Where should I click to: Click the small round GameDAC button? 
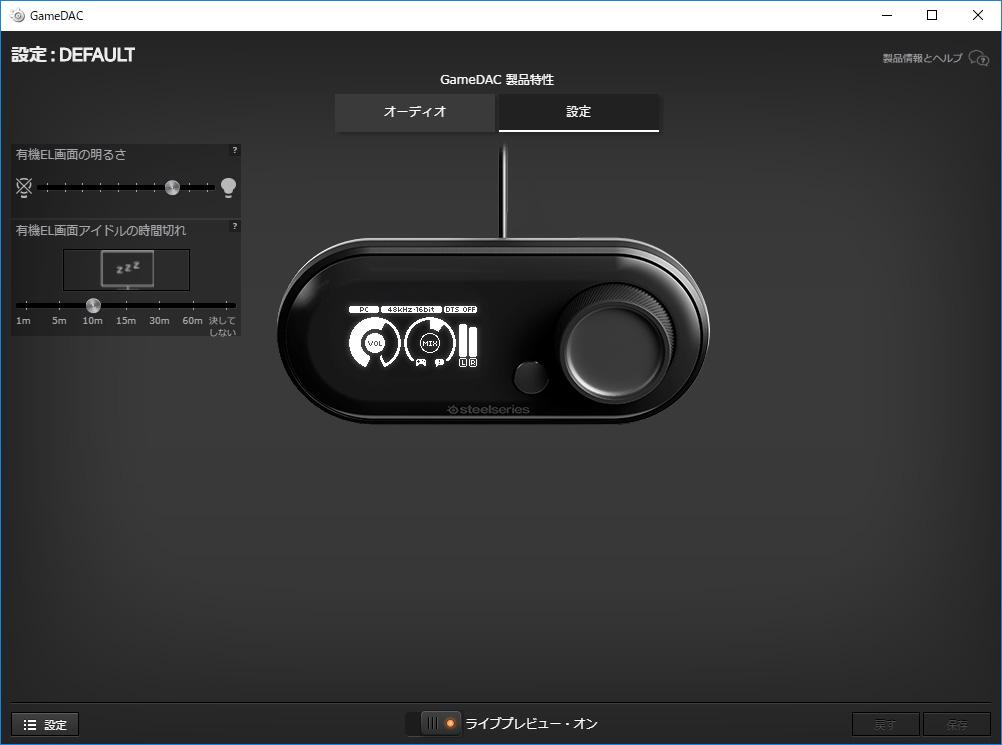(530, 377)
